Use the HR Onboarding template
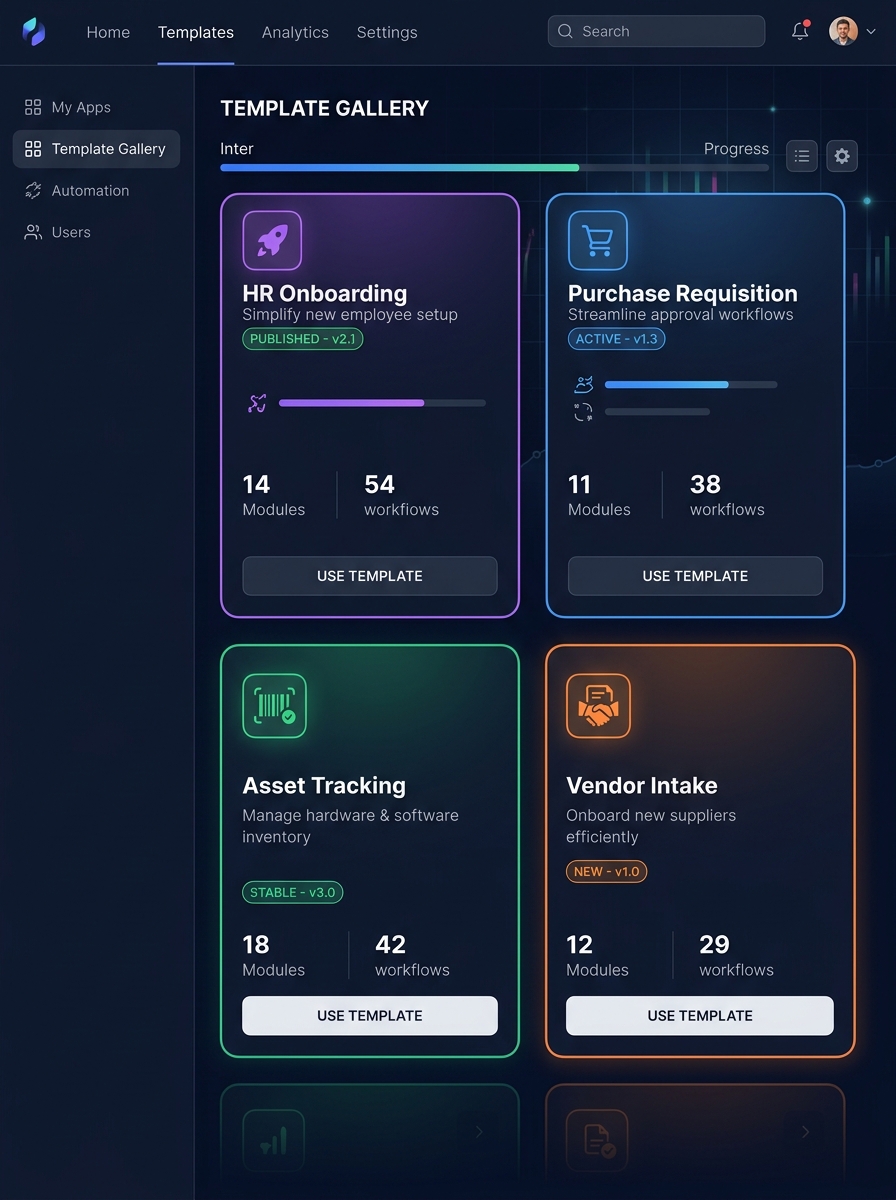 click(370, 576)
